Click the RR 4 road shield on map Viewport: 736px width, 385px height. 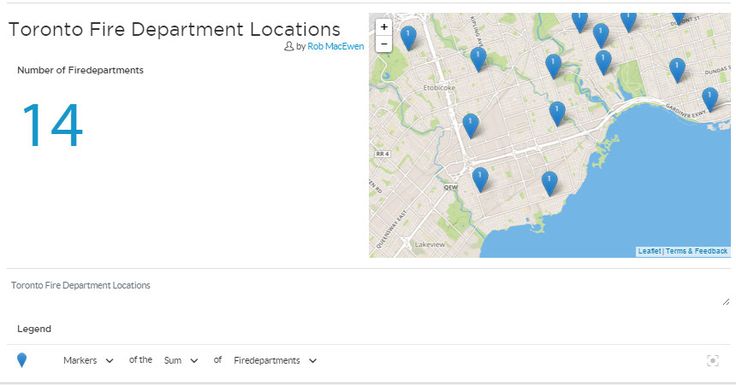(383, 154)
